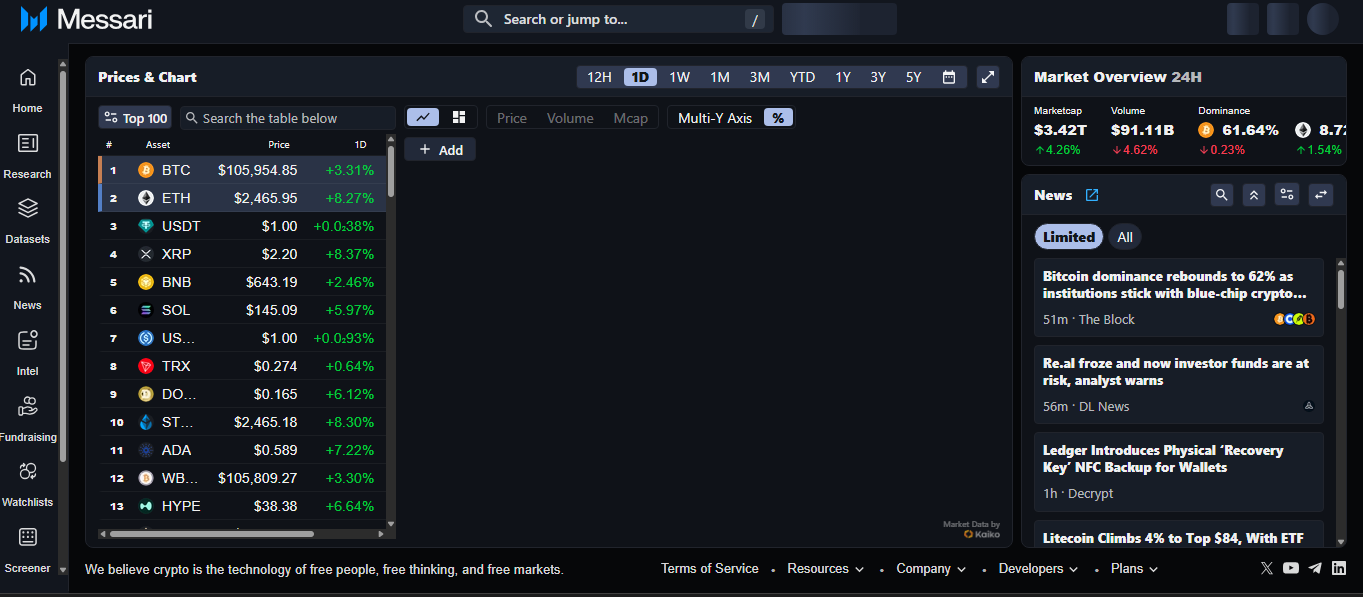Open News panel in external view

pos(1092,195)
